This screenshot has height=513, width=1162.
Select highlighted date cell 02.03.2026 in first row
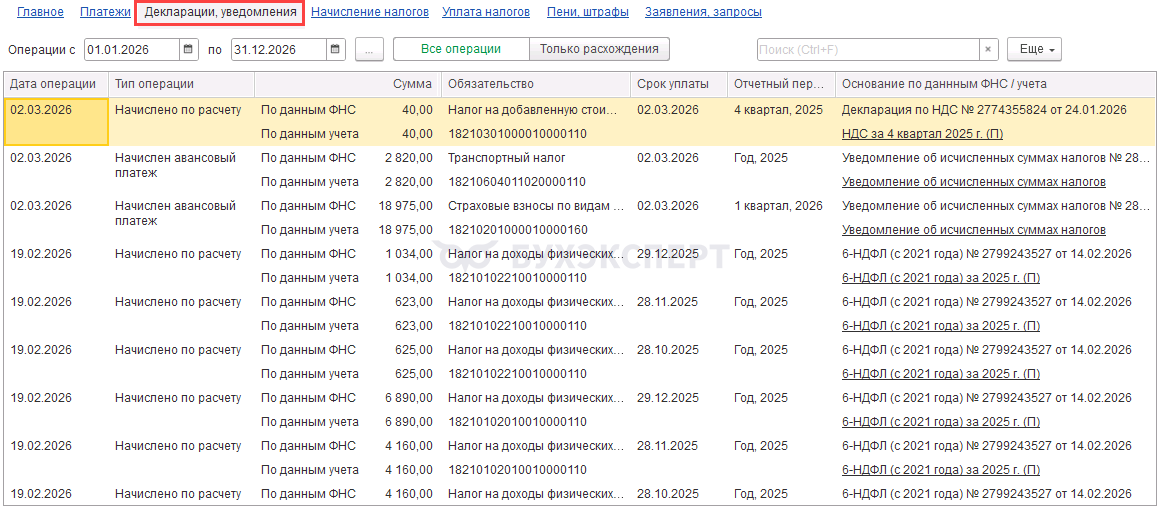tap(56, 122)
